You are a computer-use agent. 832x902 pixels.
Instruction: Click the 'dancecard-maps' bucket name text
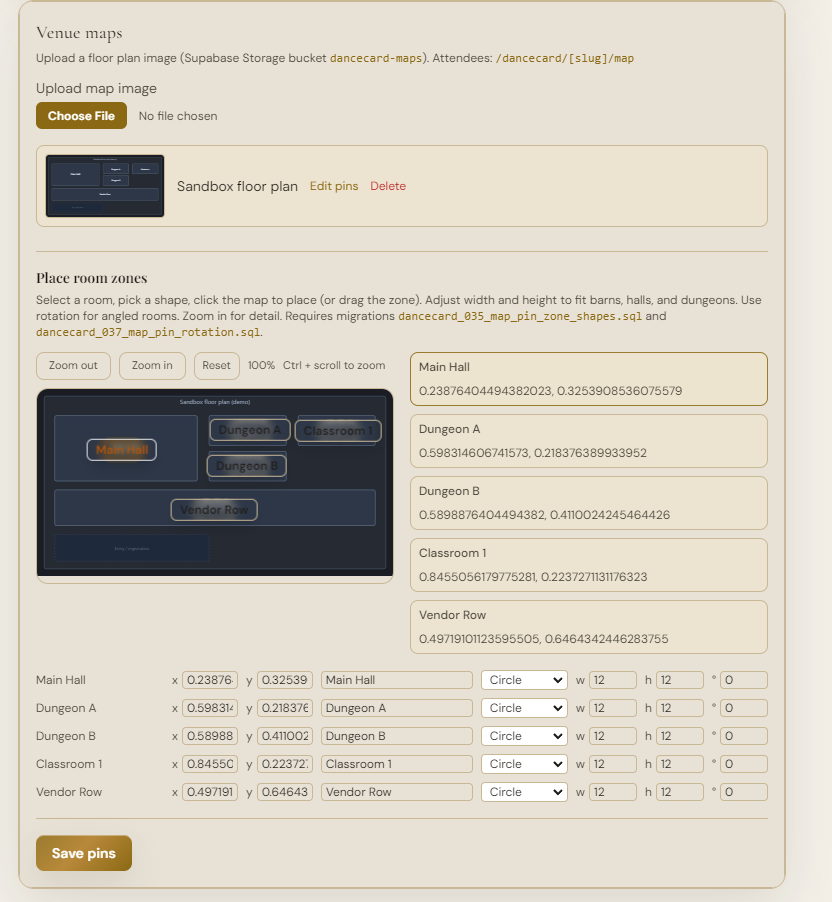[x=376, y=58]
